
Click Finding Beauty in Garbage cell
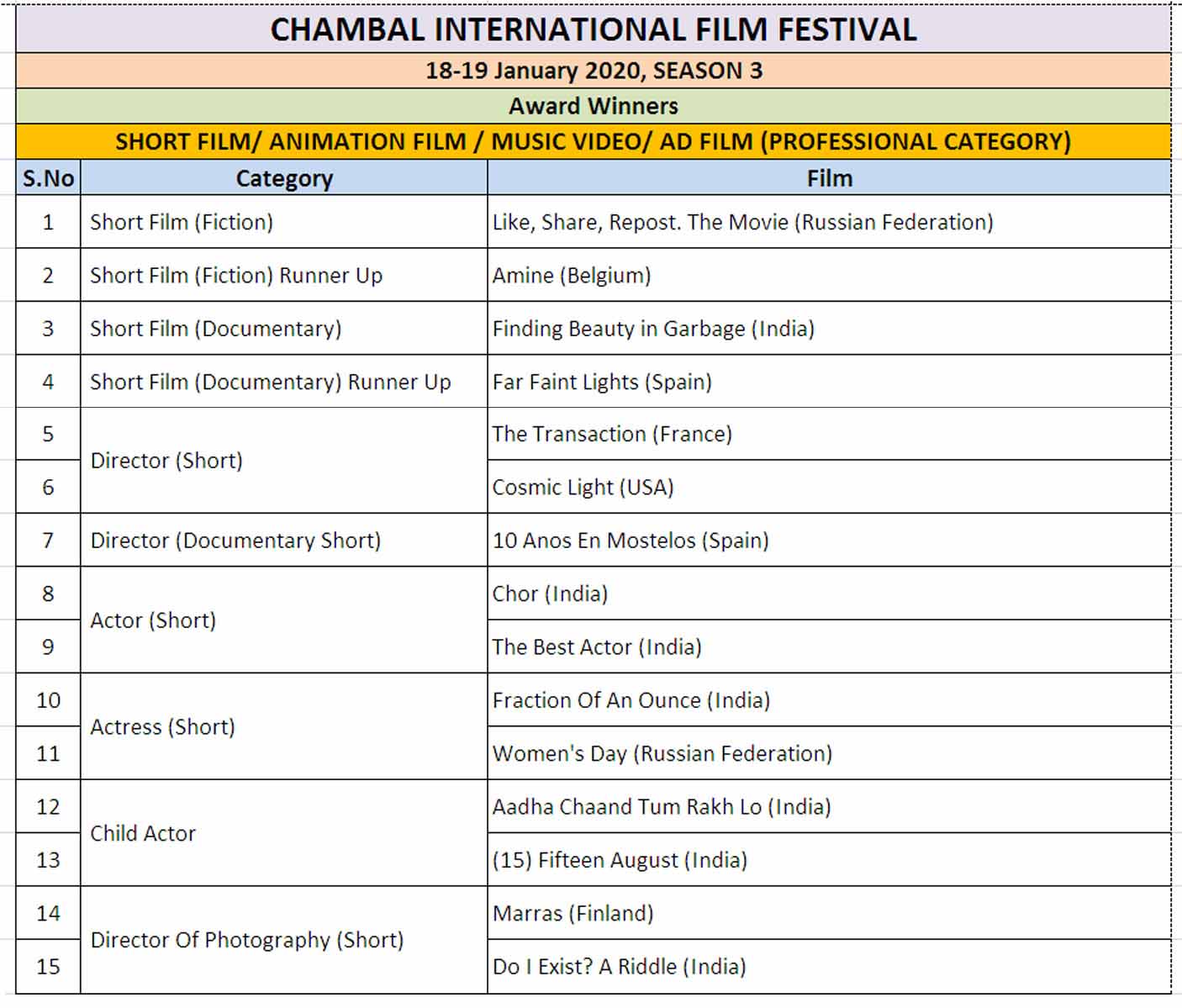[829, 328]
